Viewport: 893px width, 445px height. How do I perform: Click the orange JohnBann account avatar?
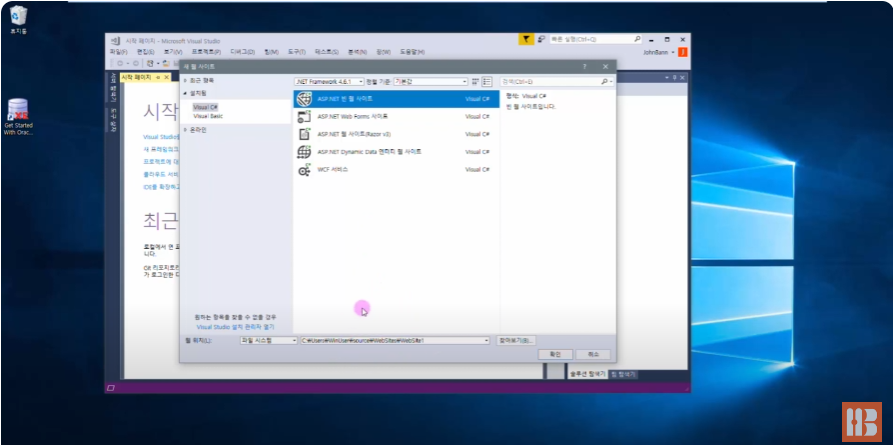[682, 52]
